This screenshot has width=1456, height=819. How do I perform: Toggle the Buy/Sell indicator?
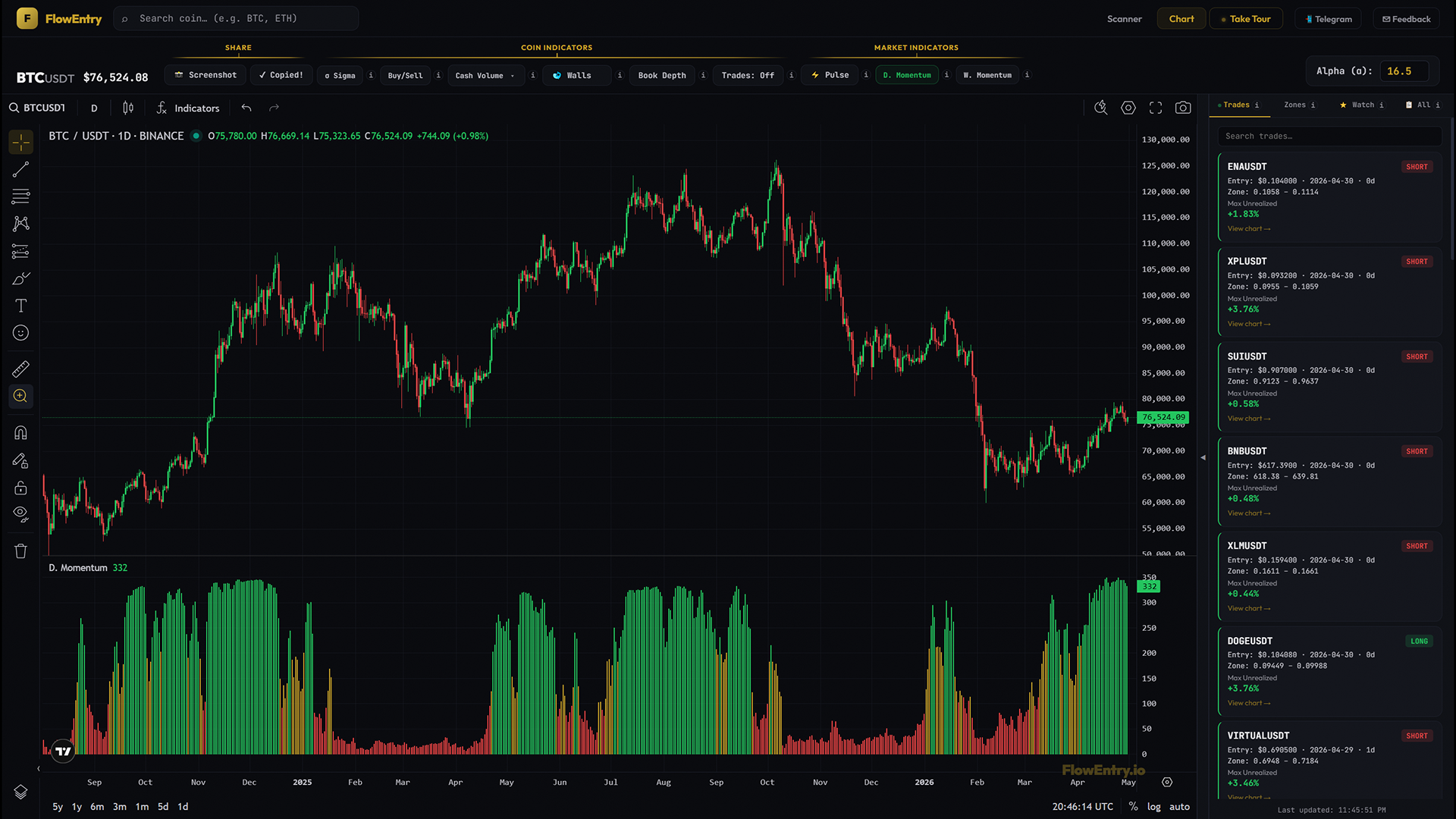coord(405,75)
